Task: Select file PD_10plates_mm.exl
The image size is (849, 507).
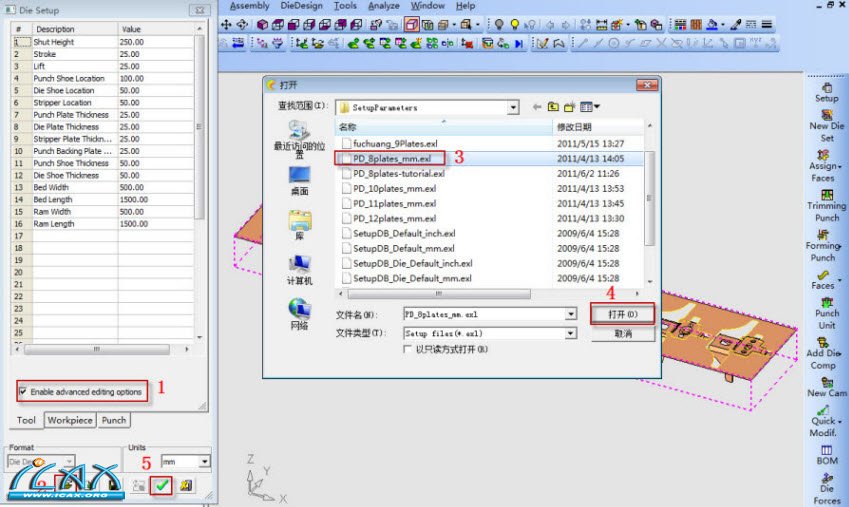Action: (x=394, y=188)
